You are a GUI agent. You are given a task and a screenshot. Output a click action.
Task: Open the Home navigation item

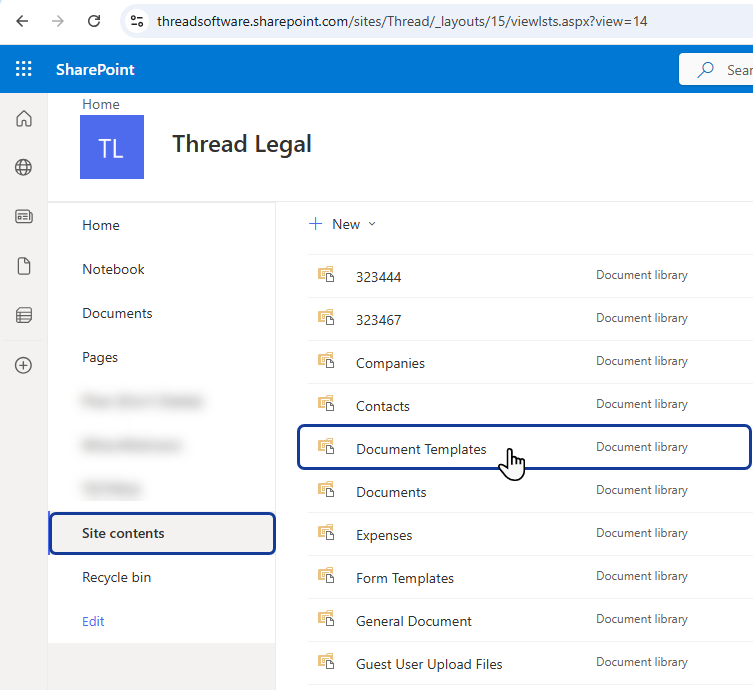click(x=101, y=225)
